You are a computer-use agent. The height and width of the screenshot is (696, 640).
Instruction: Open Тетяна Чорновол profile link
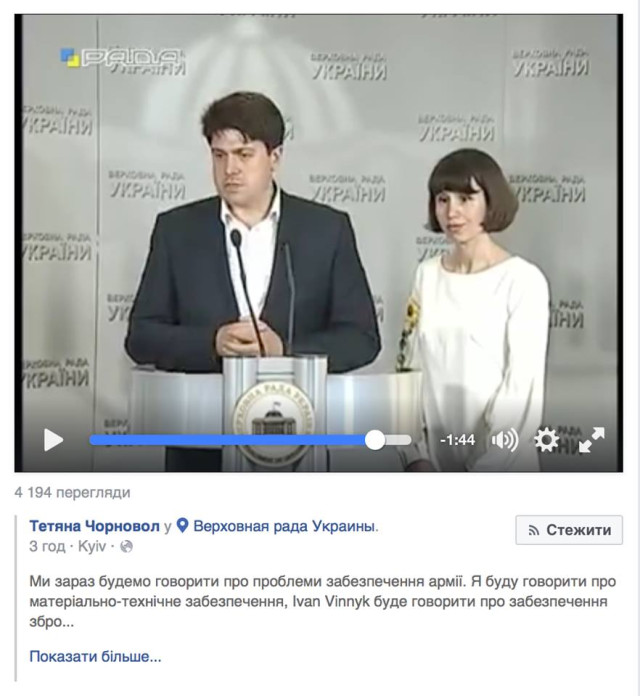coord(94,526)
